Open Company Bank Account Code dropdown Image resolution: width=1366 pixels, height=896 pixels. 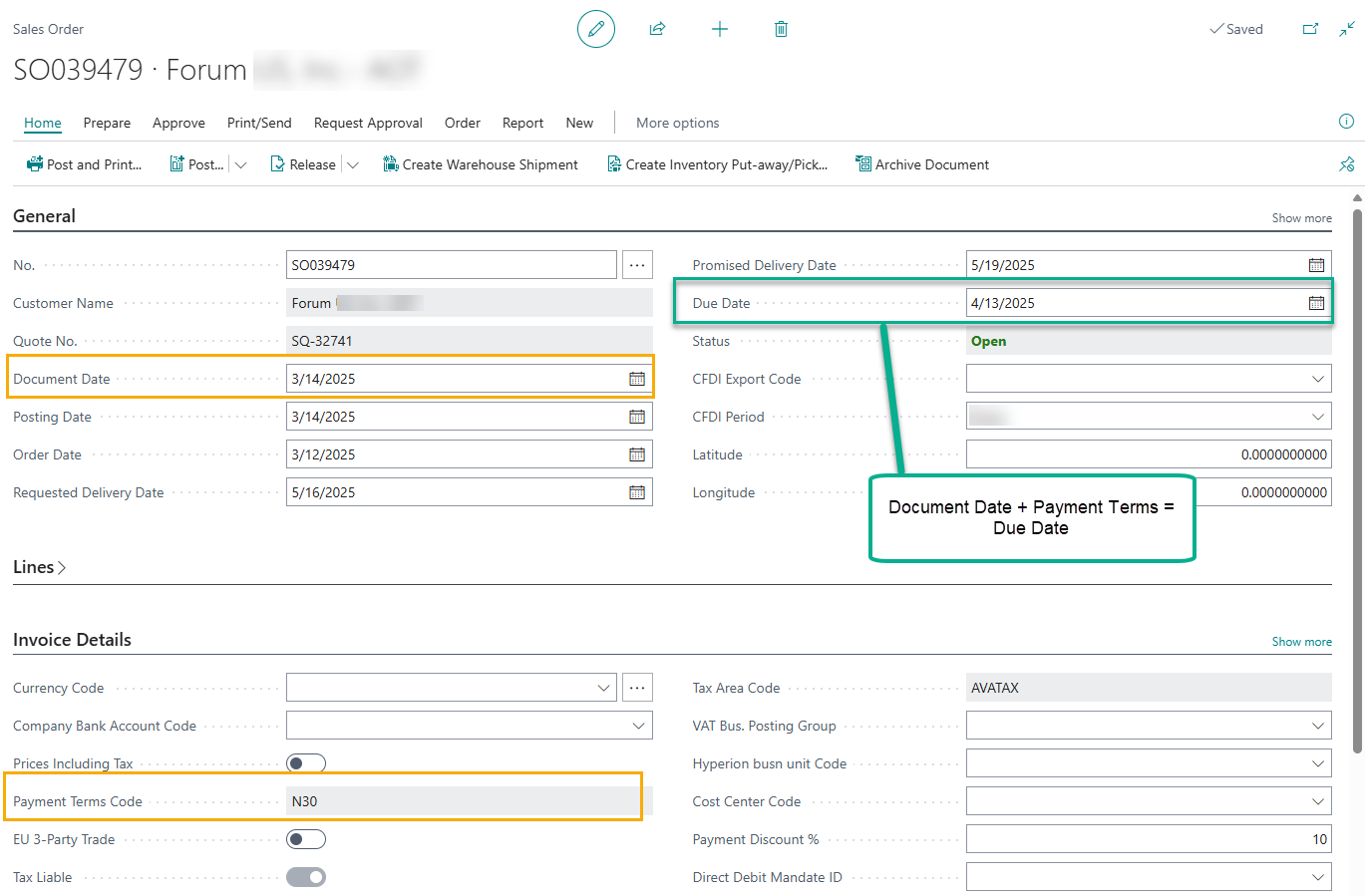click(638, 726)
